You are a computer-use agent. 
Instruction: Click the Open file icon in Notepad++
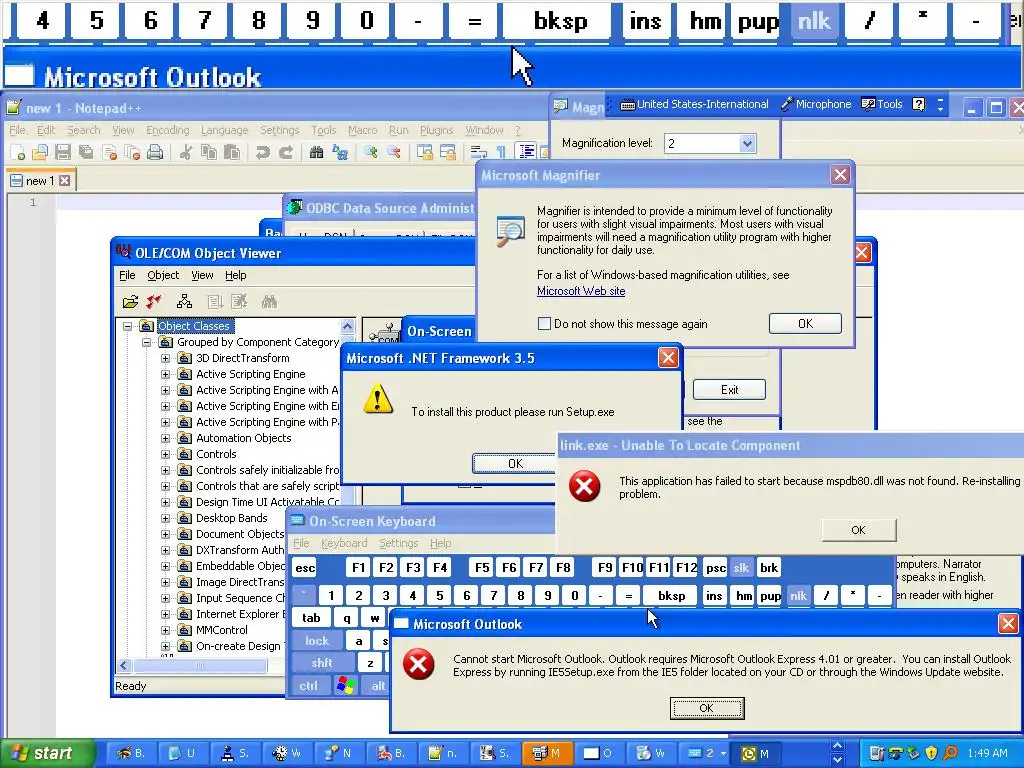pos(40,153)
